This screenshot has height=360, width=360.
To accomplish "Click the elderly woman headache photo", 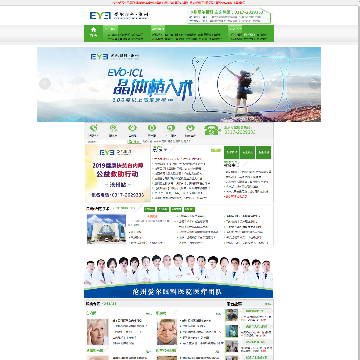I will pos(98,332).
